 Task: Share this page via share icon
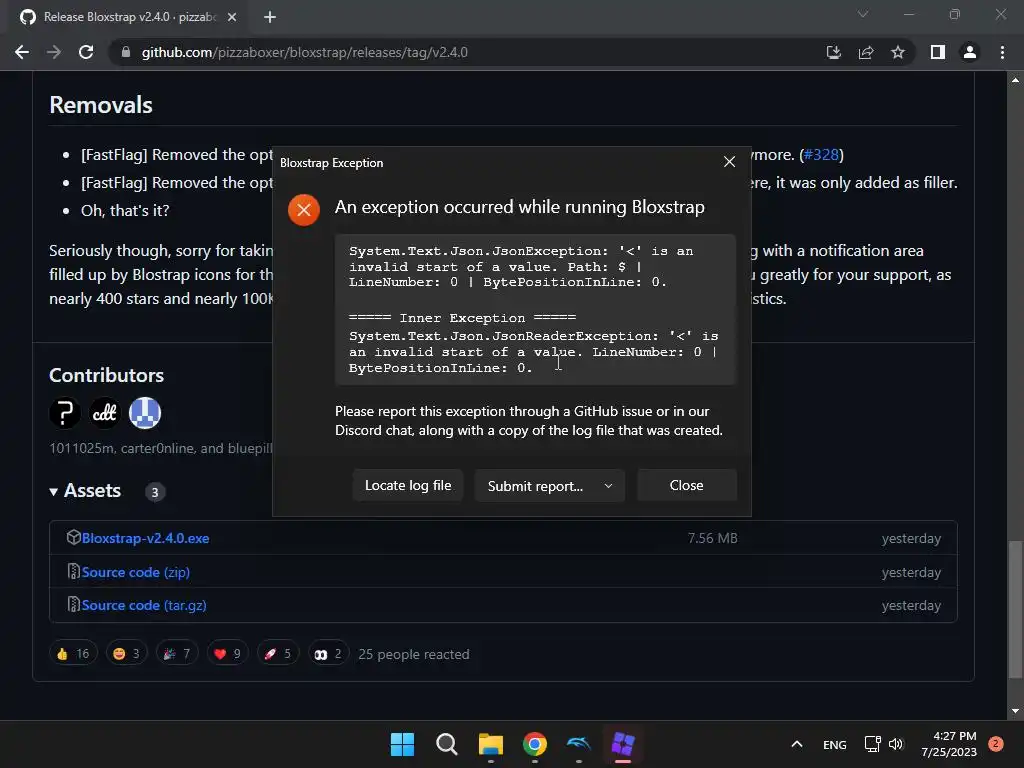[x=866, y=52]
